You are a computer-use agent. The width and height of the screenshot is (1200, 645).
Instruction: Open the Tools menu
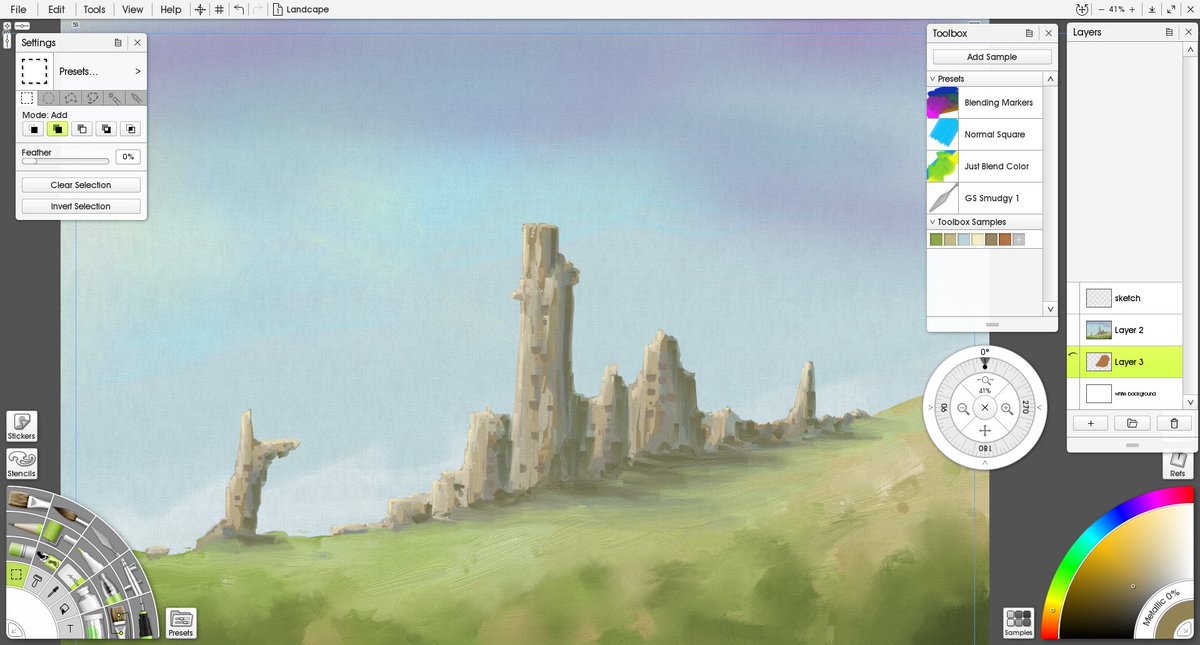(94, 9)
